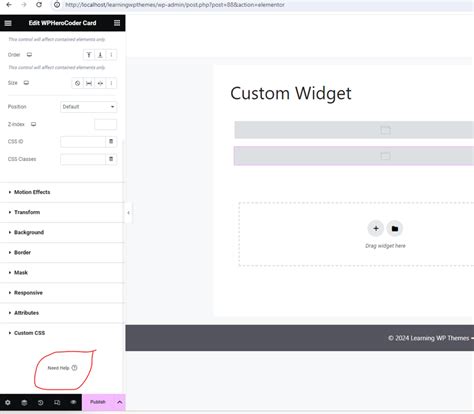Viewport: 474px width, 414px height.
Task: Choose custom Size option
Action: pos(111,83)
